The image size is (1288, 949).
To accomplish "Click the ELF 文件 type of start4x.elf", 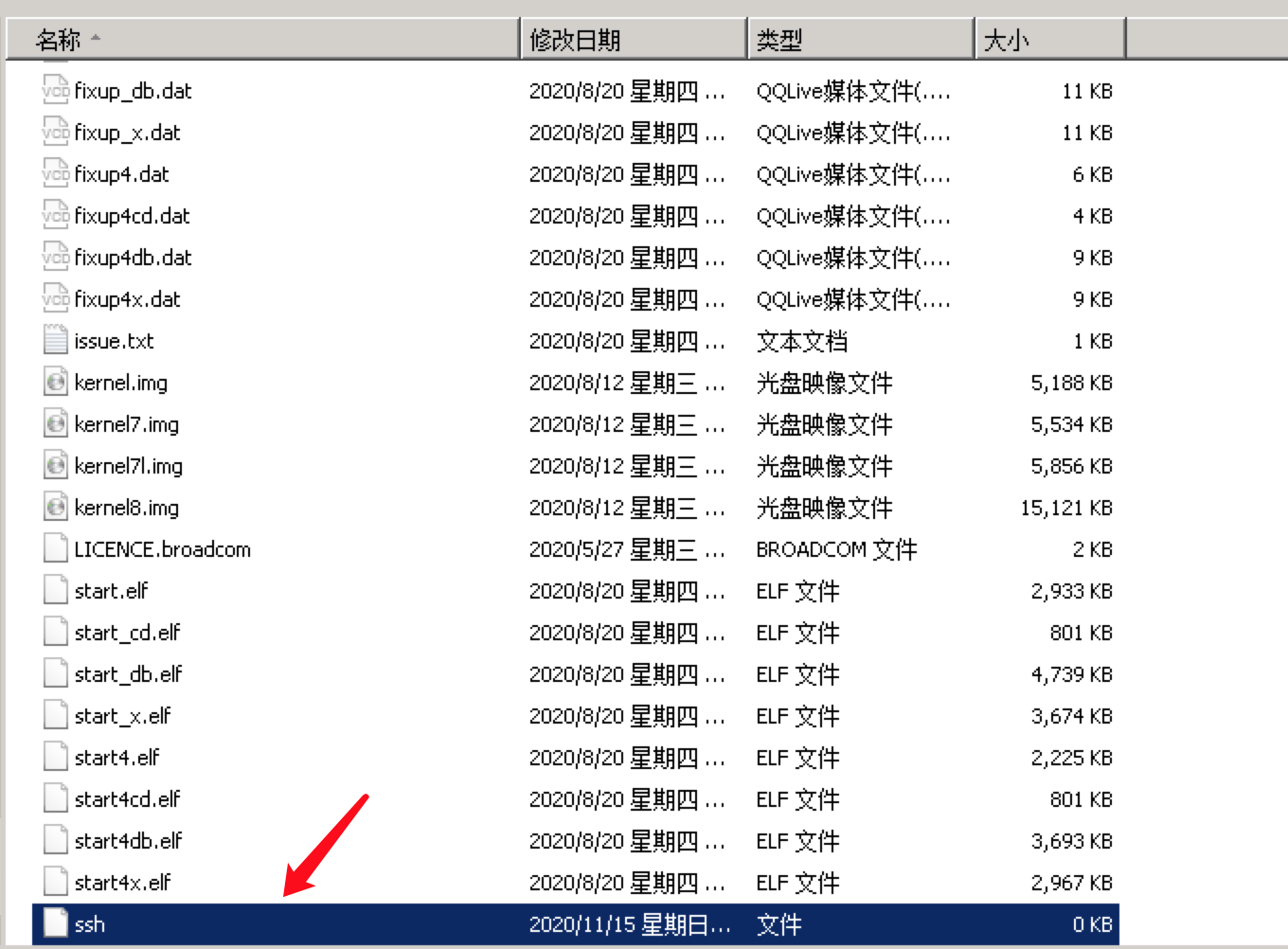I will pyautogui.click(x=797, y=883).
